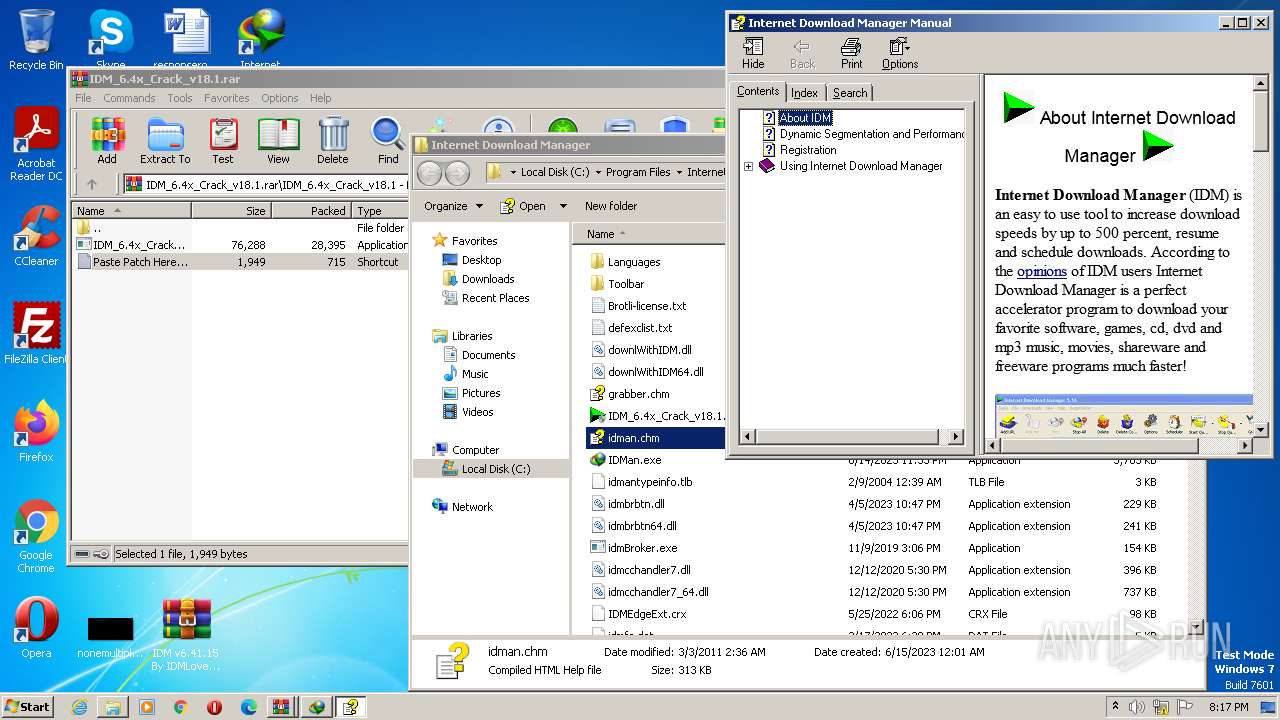
Task: Open Acrobat Reader DC desktop icon
Action: pos(36,145)
